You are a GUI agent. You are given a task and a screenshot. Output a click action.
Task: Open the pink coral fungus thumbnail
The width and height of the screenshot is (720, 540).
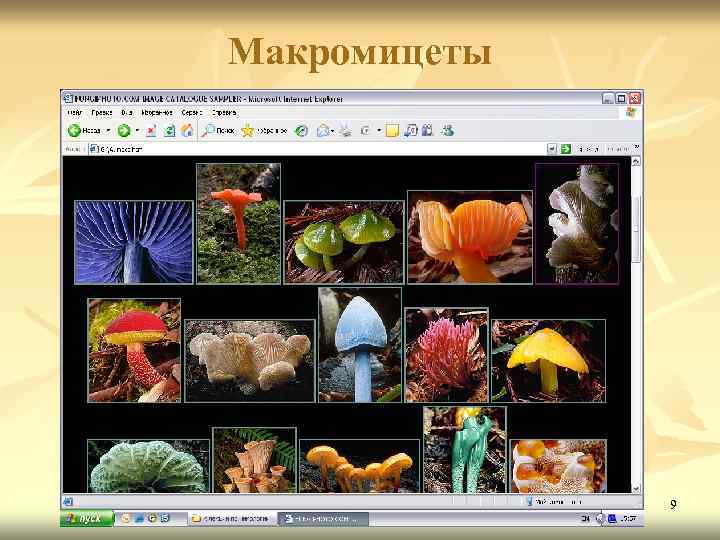pyautogui.click(x=446, y=355)
